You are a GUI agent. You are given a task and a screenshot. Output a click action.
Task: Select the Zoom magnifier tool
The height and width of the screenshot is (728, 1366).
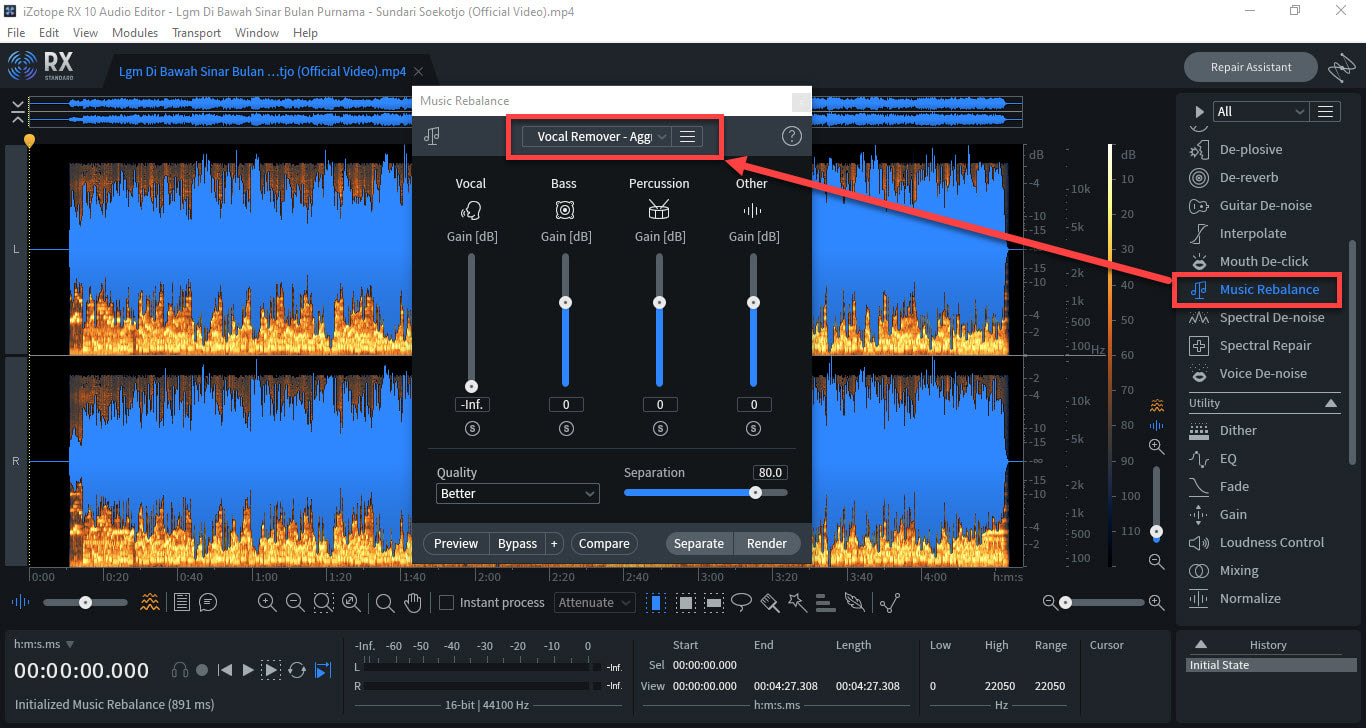click(385, 602)
